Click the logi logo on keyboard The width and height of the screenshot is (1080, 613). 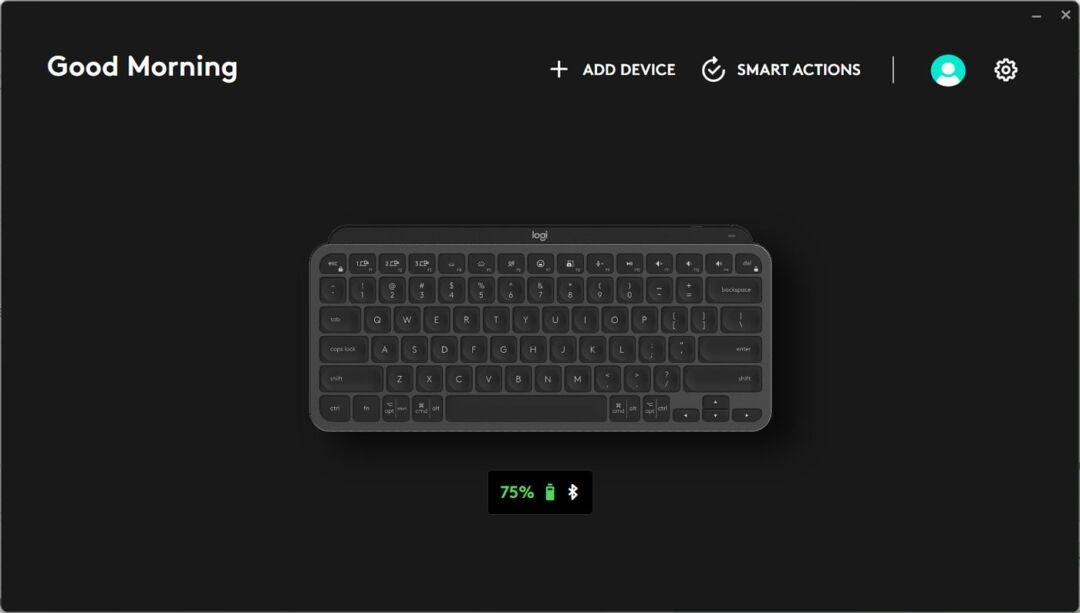539,236
